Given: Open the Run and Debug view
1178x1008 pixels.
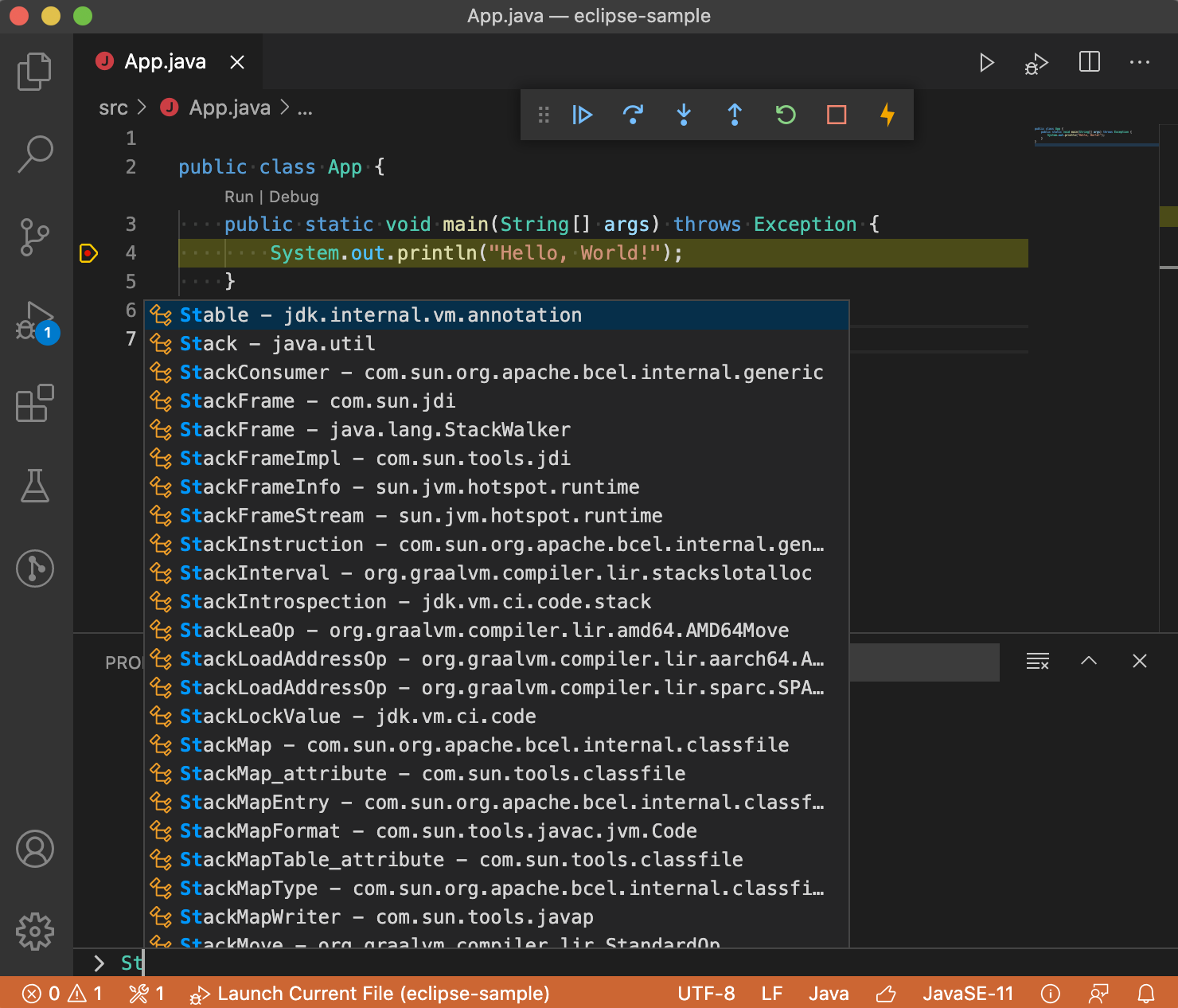Looking at the screenshot, I should (x=35, y=321).
